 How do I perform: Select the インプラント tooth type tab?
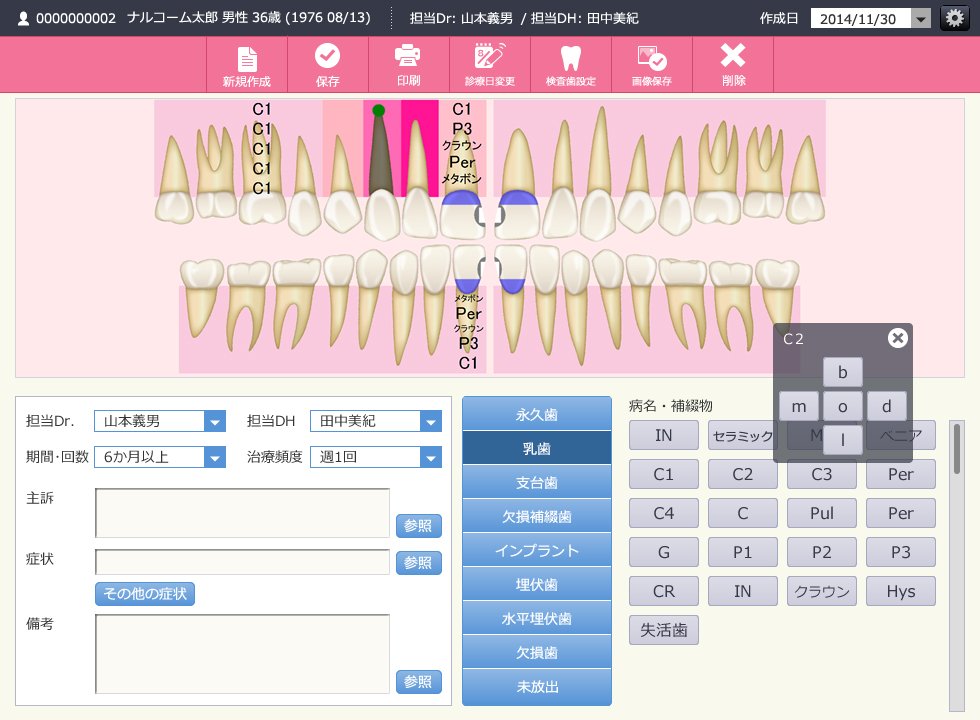tap(537, 550)
